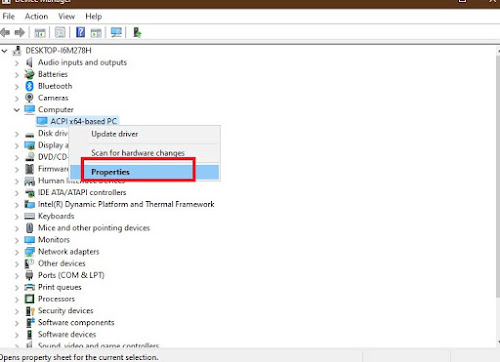Click the Properties sheet toolbar icon

click(x=60, y=33)
